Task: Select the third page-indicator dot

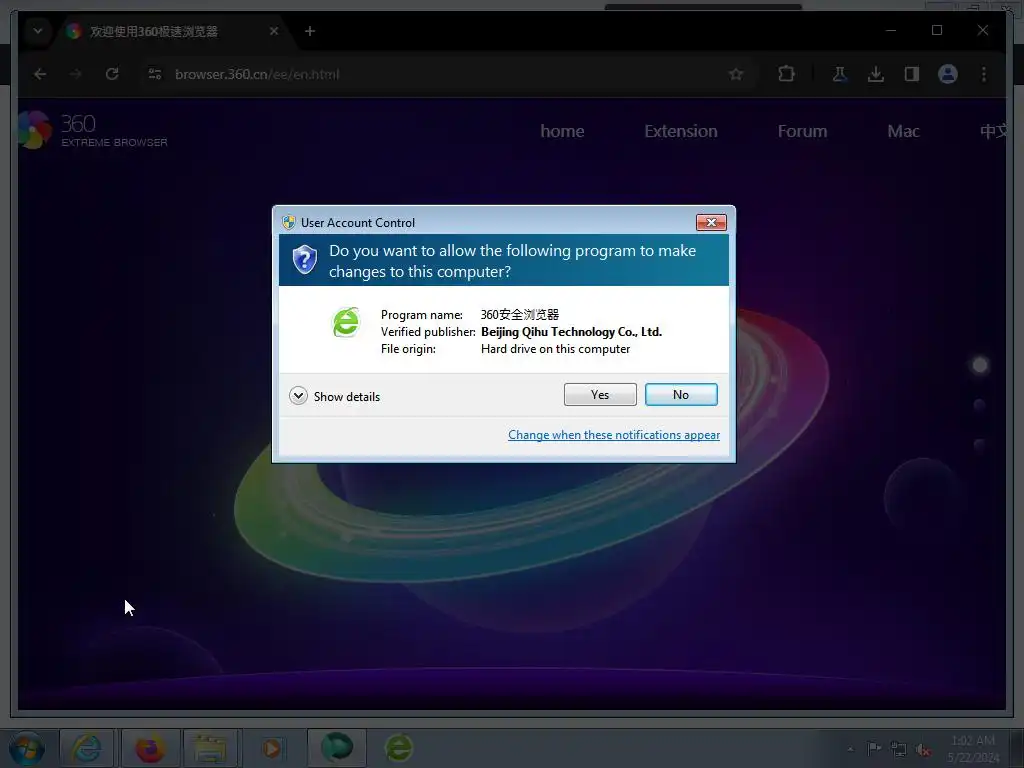Action: point(980,445)
